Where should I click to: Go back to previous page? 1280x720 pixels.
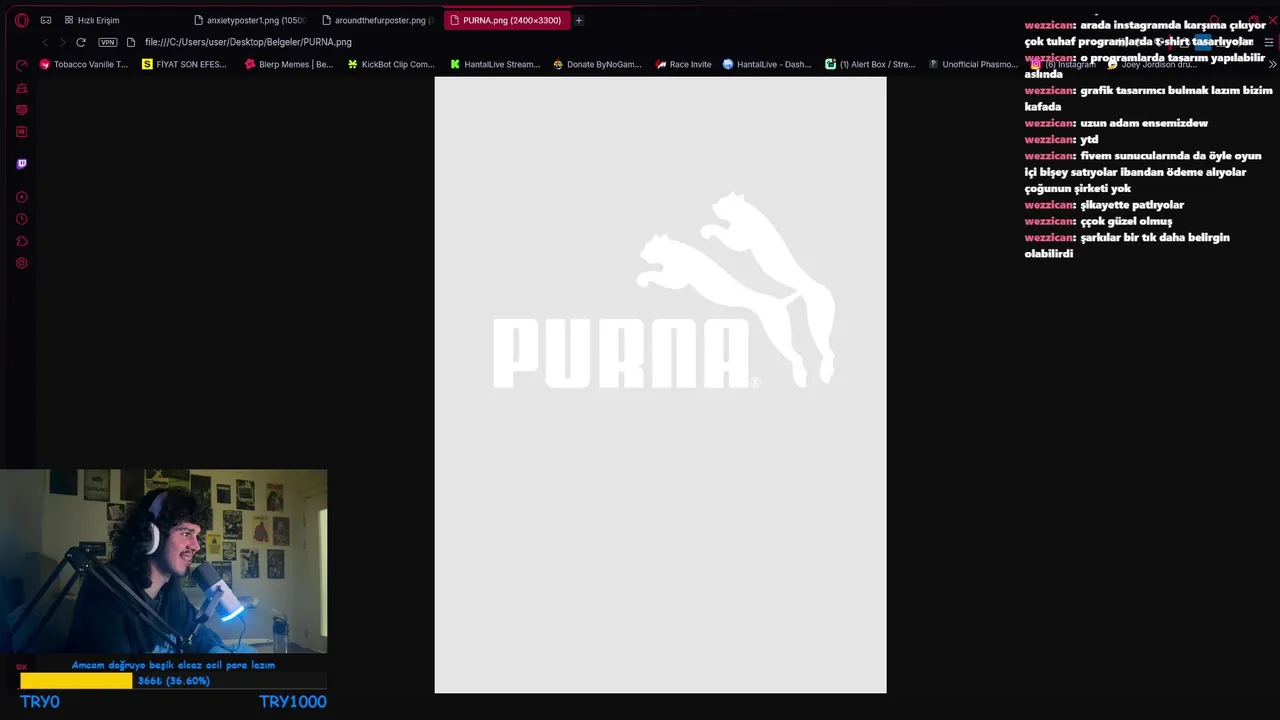pos(45,42)
